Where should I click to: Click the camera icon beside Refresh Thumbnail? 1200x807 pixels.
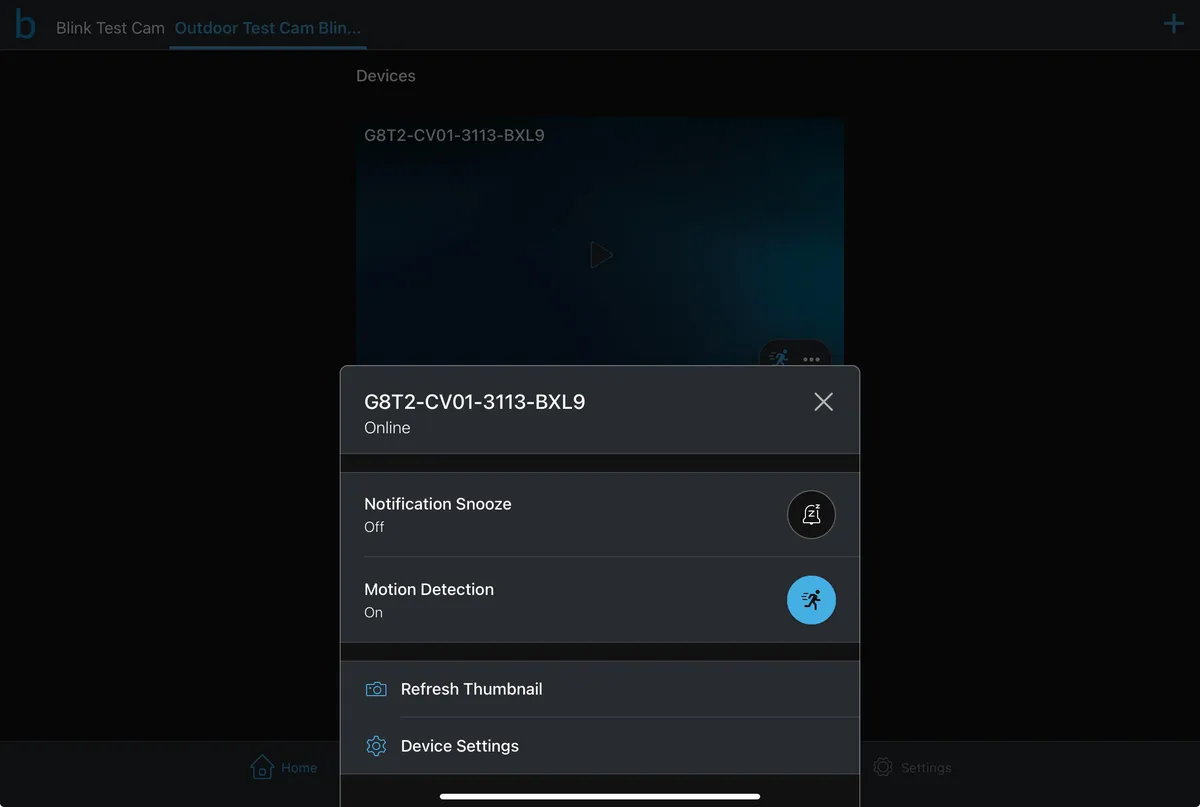pyautogui.click(x=376, y=689)
